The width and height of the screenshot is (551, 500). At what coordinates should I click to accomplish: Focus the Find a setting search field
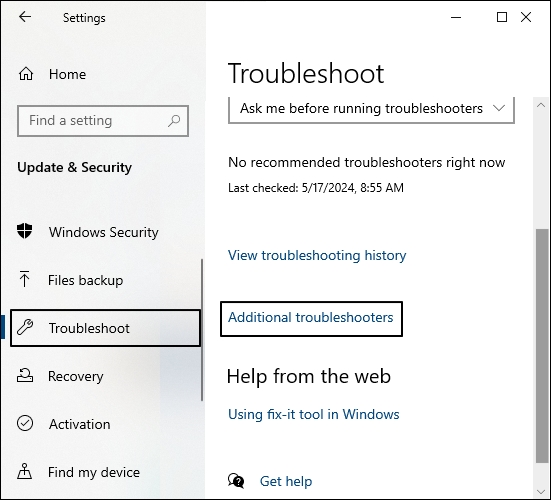tap(103, 121)
